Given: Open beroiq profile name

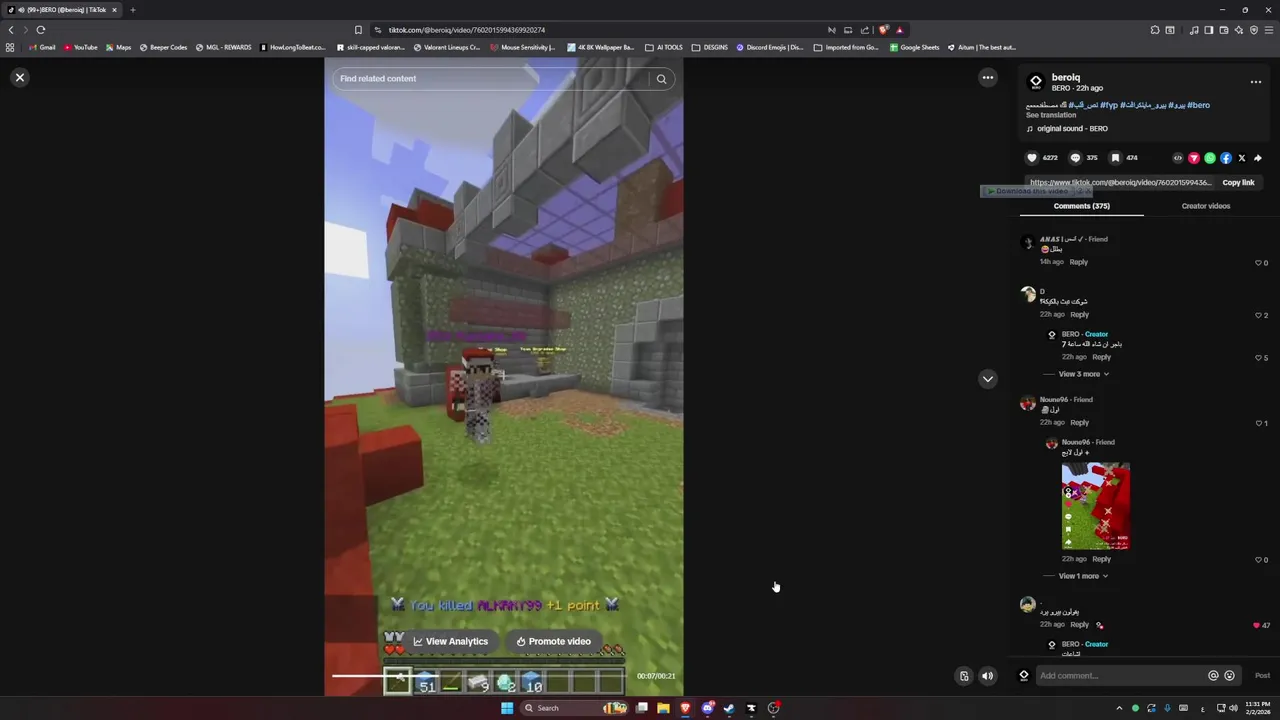Looking at the screenshot, I should pyautogui.click(x=1065, y=77).
